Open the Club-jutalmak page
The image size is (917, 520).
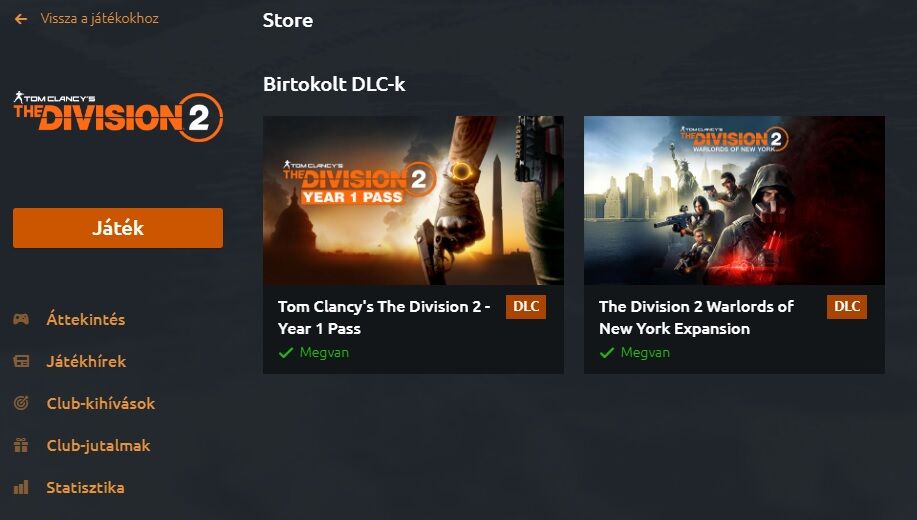[x=98, y=446]
